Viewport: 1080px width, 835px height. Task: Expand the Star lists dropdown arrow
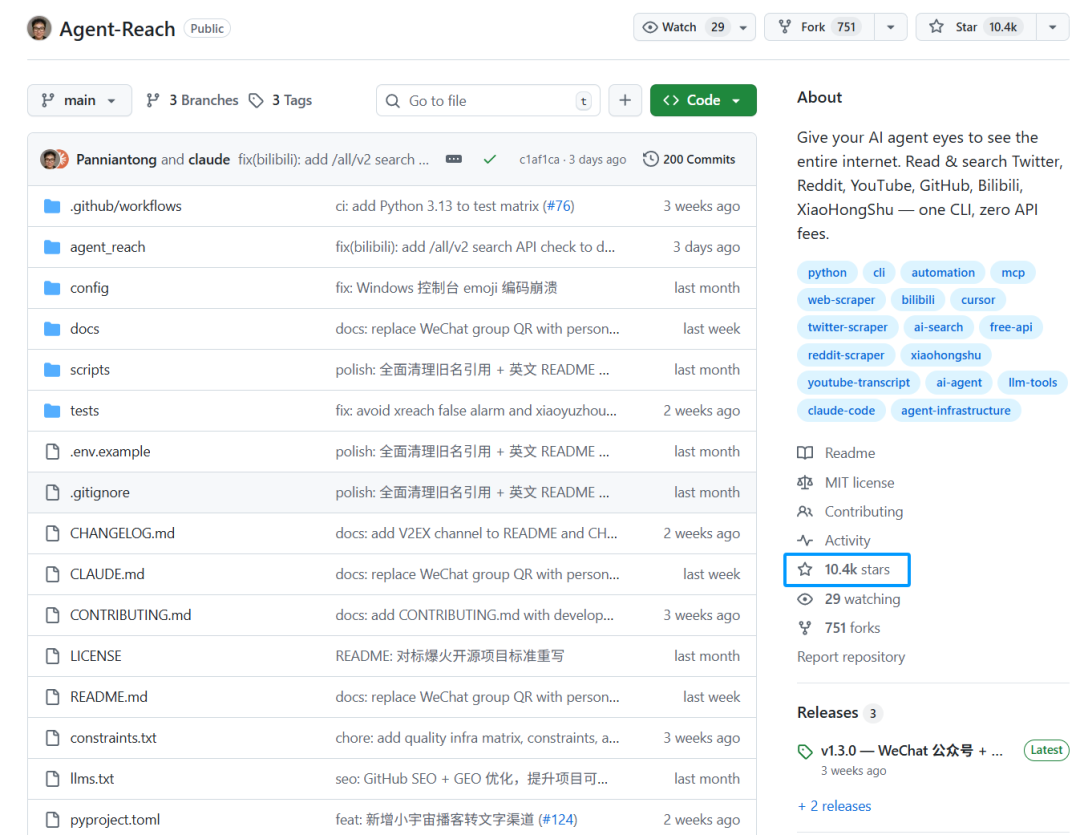pos(1052,27)
